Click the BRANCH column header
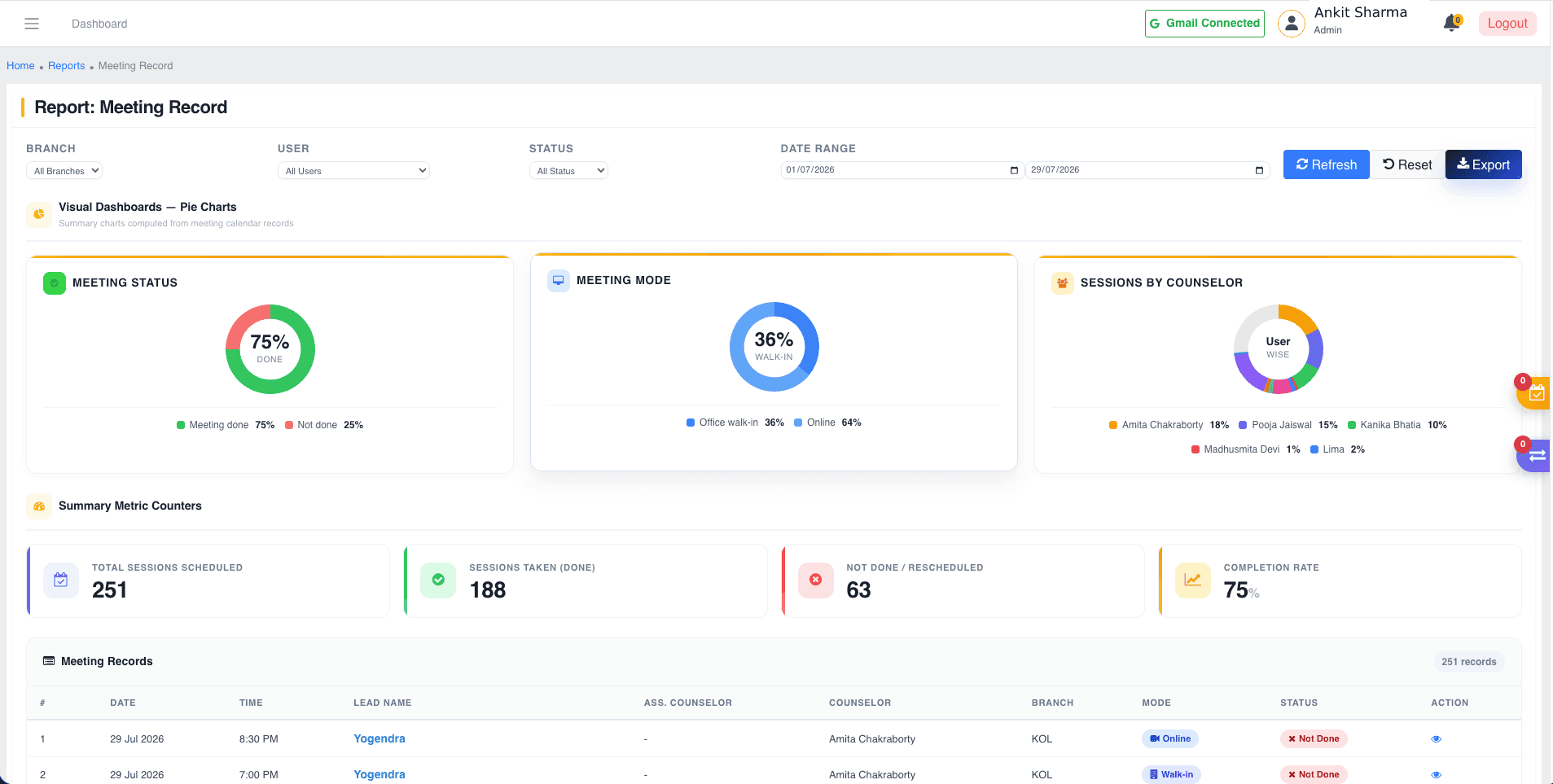Image resolution: width=1553 pixels, height=784 pixels. (x=1052, y=703)
